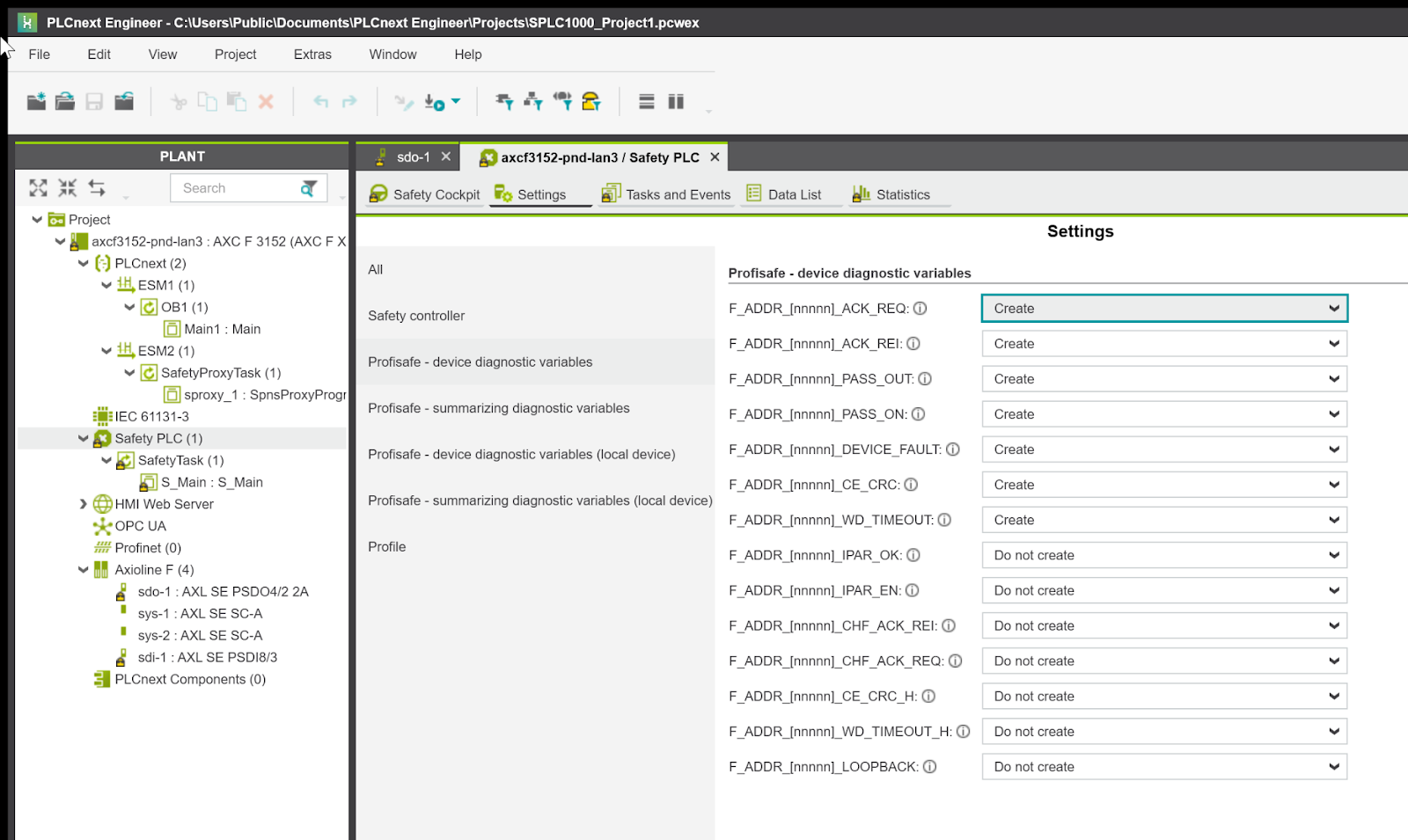Click the Save Project toolbar icon

(94, 101)
